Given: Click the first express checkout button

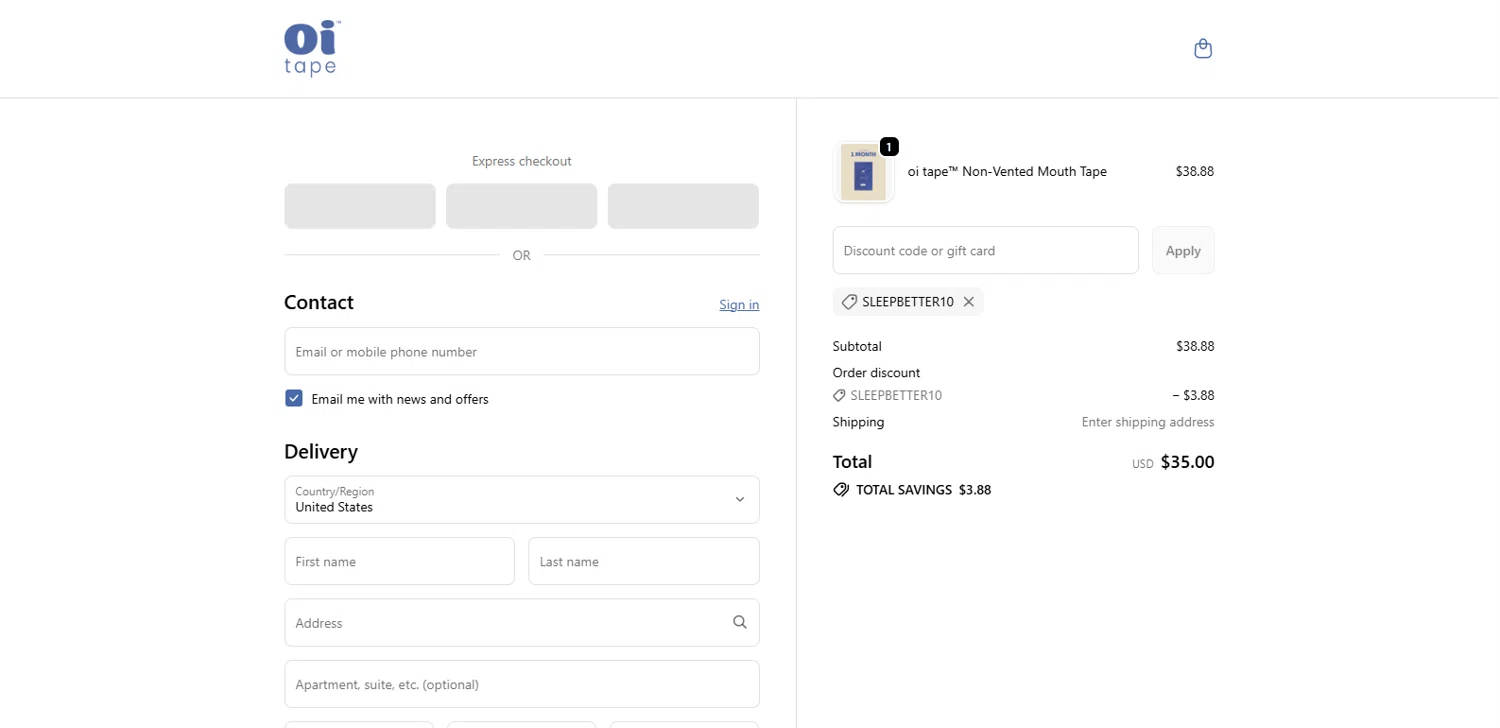Looking at the screenshot, I should coord(360,206).
